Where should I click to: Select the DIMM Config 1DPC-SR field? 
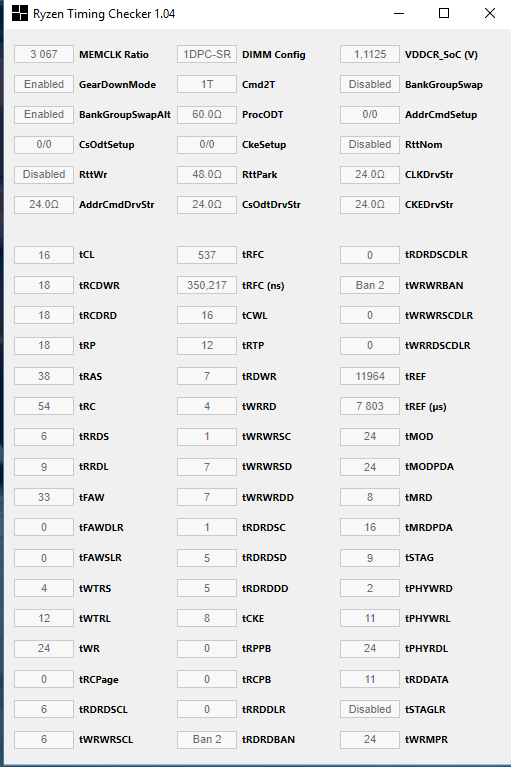coord(207,54)
